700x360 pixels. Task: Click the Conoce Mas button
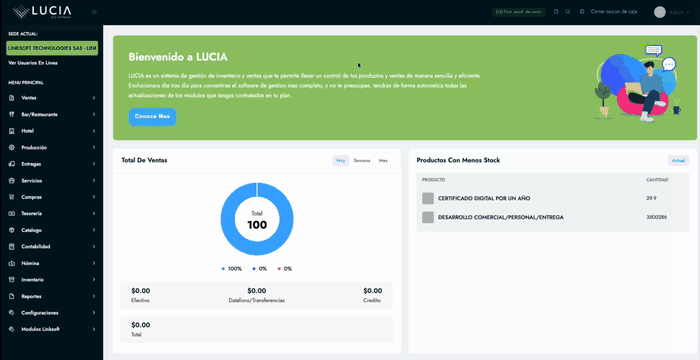click(x=152, y=117)
